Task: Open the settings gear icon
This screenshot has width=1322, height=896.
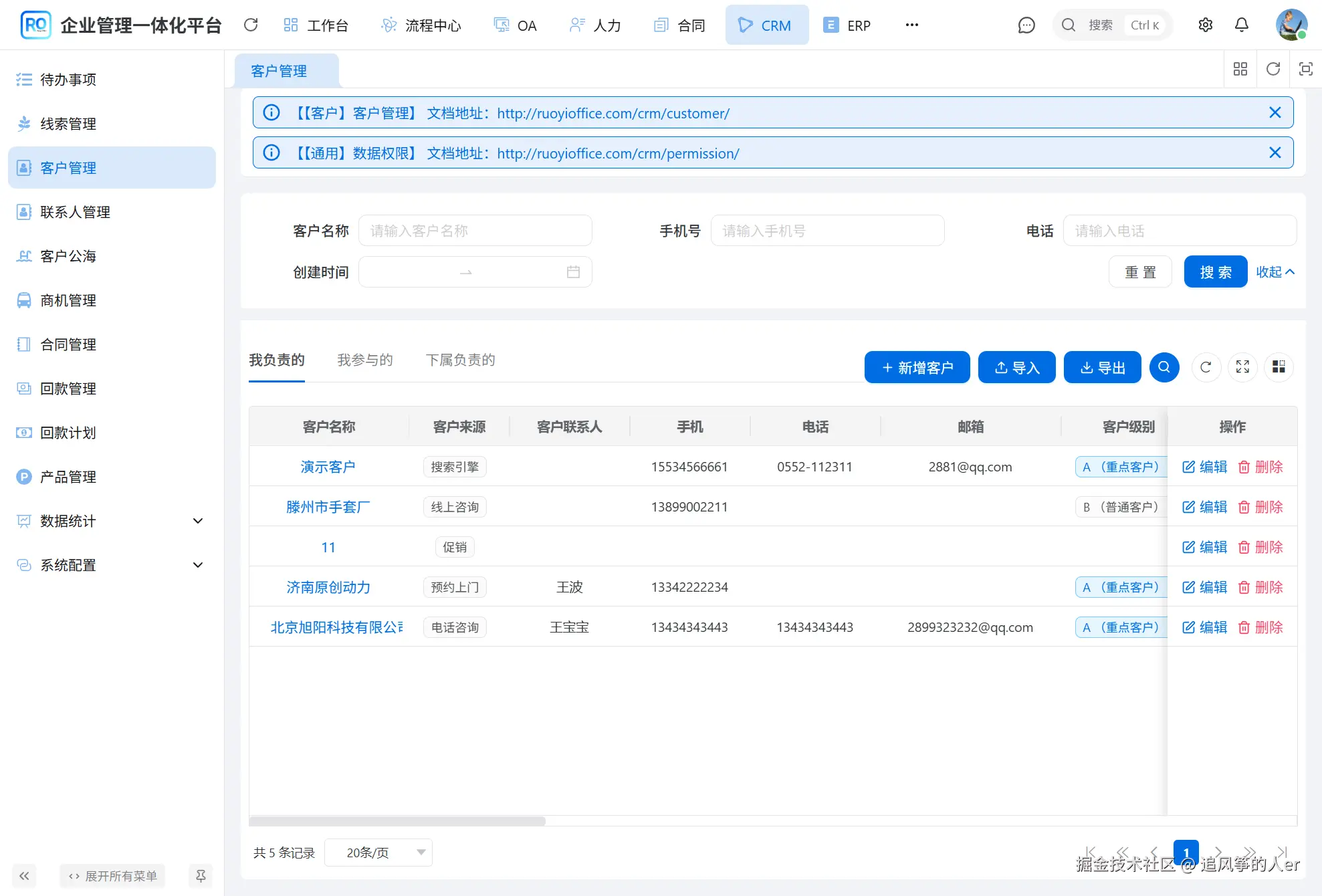Action: click(1205, 25)
